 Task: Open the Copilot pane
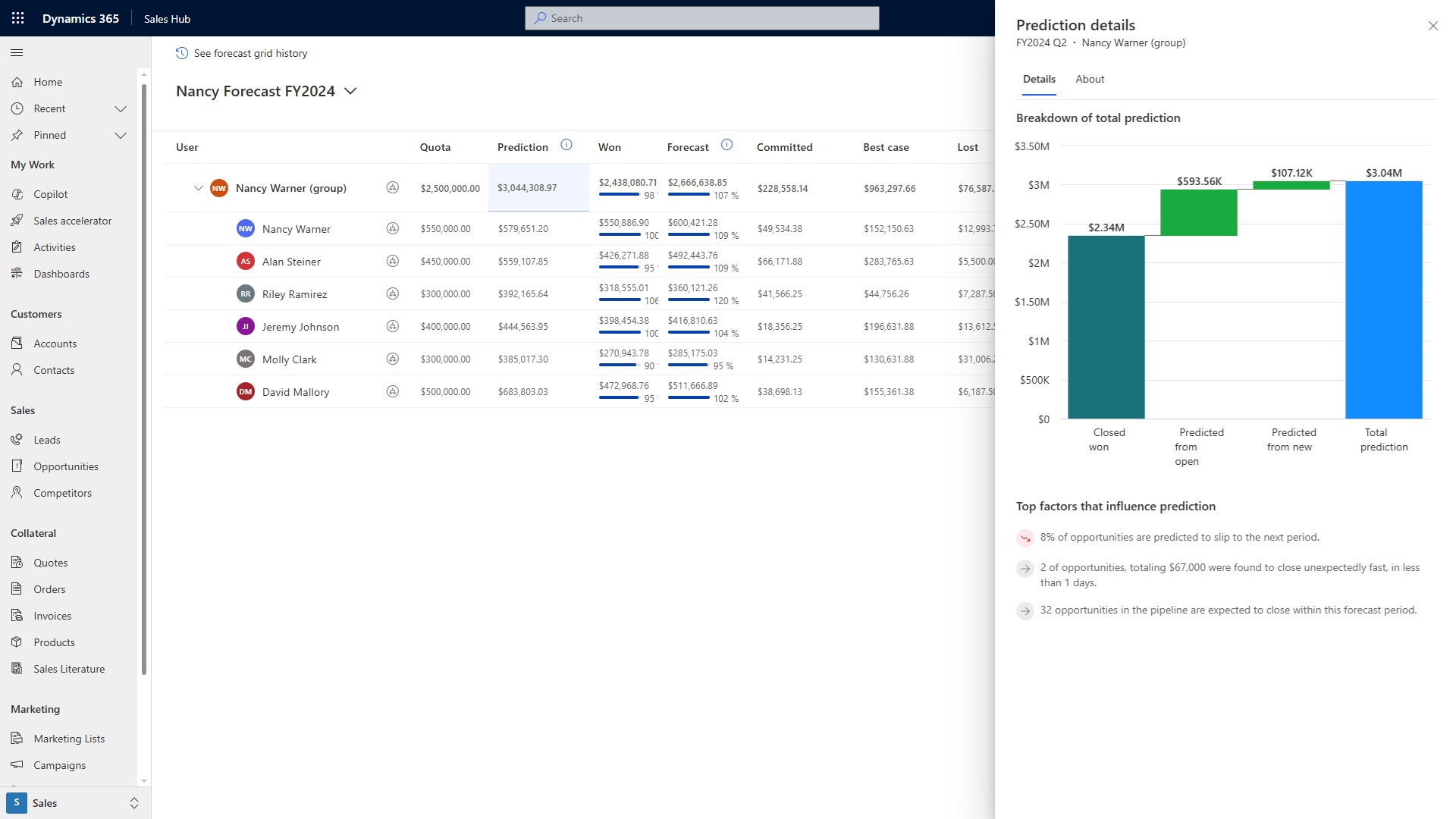(50, 194)
